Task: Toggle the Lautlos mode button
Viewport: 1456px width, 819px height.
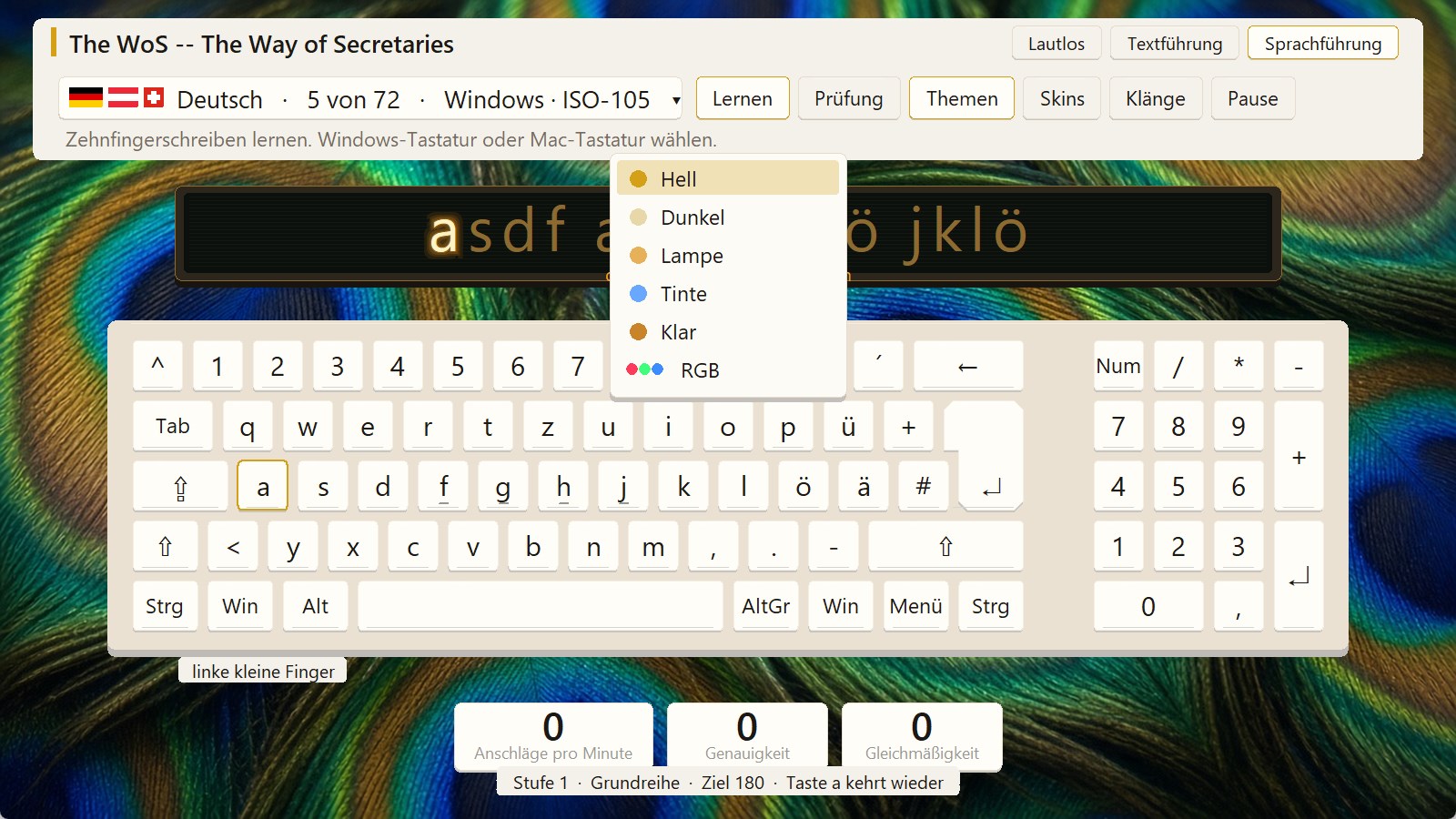Action: (x=1057, y=43)
